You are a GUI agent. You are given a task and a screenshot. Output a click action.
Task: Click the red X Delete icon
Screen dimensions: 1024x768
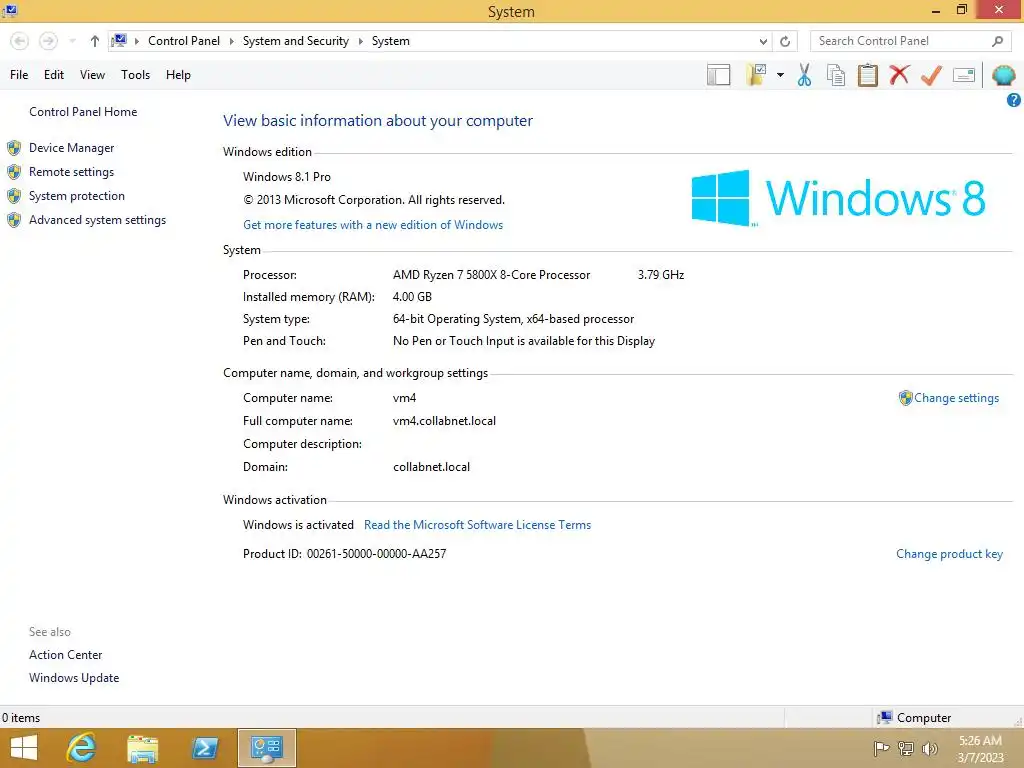pos(899,74)
